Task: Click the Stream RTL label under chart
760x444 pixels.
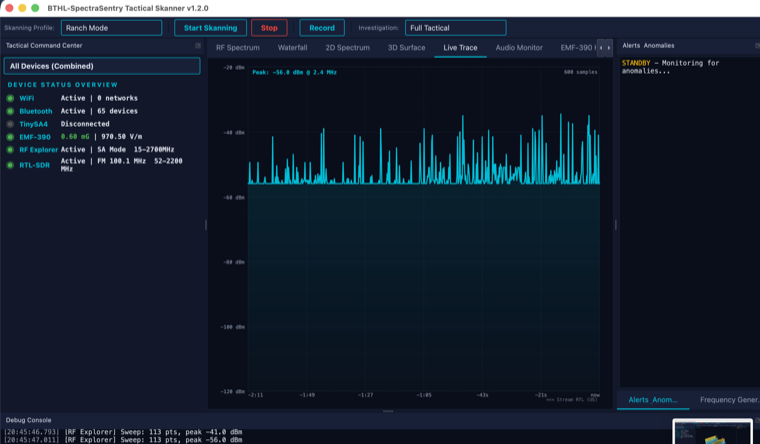Action: point(571,400)
